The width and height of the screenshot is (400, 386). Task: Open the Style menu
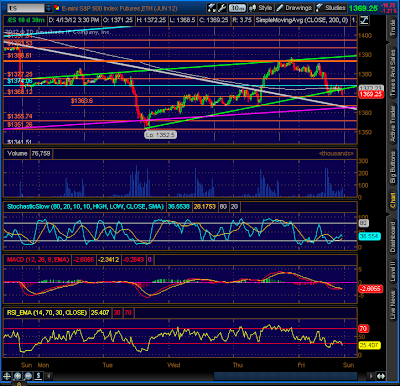coord(261,8)
